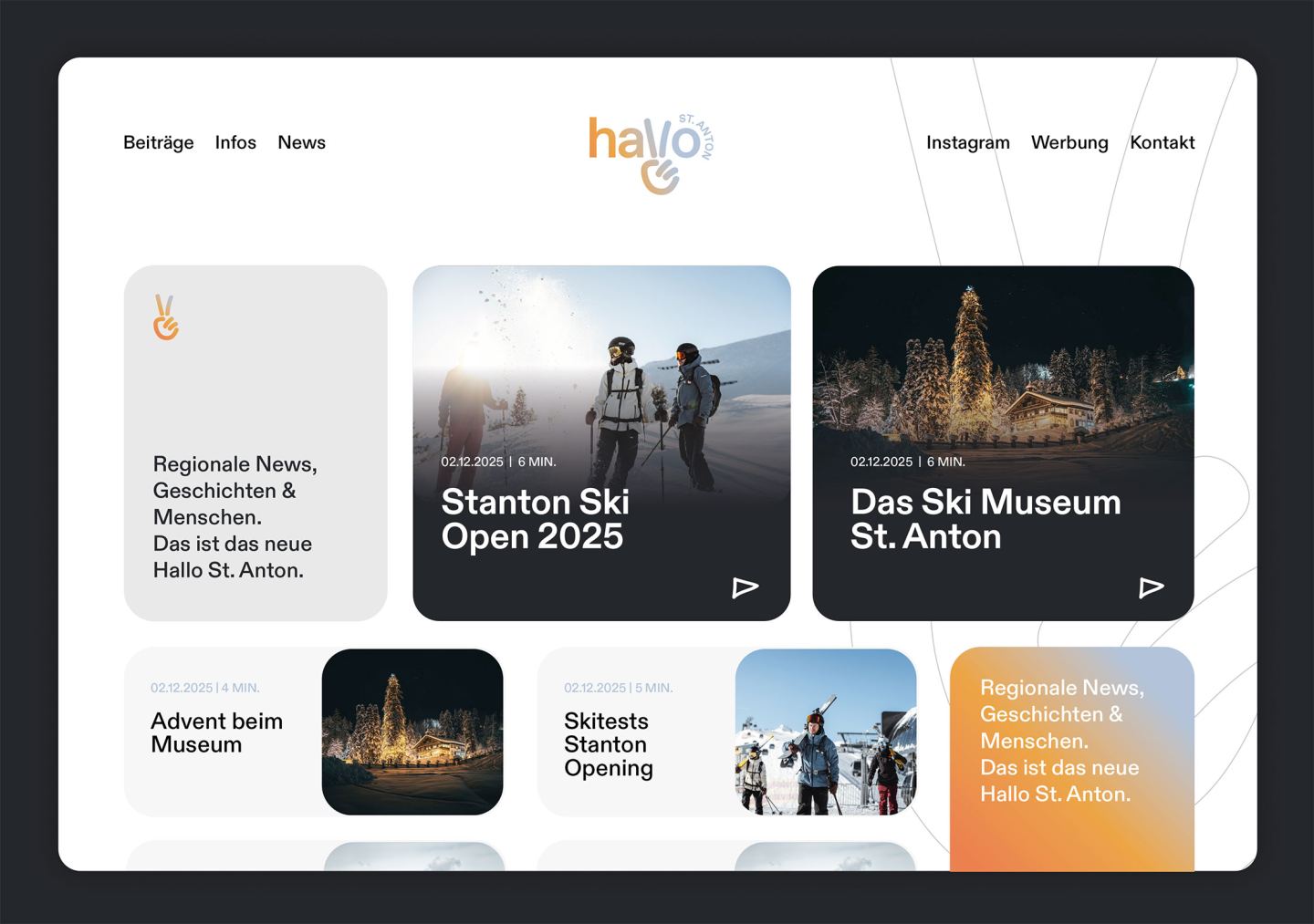
Task: Open the Werbung page
Action: (1069, 142)
